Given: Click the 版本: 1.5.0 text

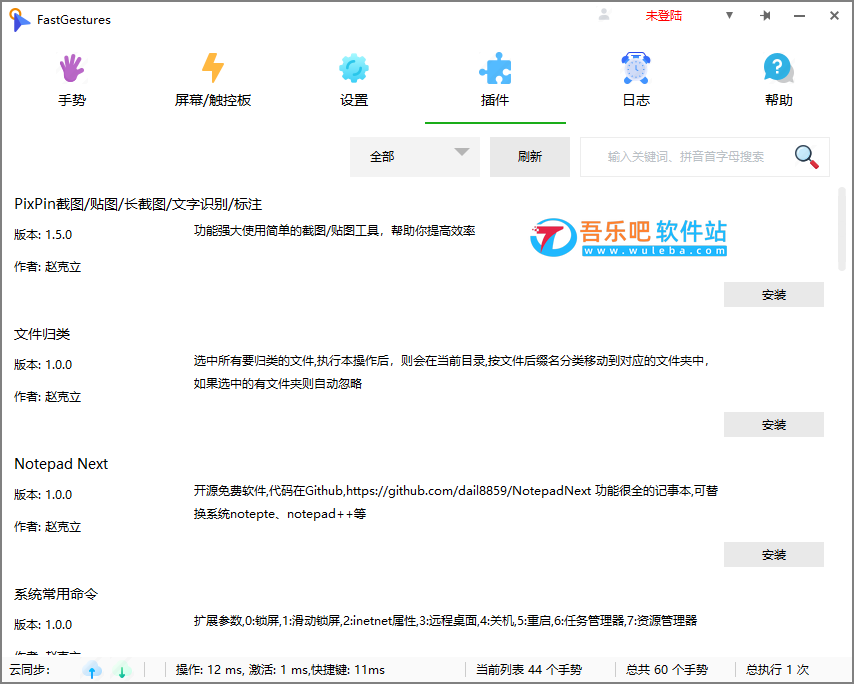Looking at the screenshot, I should coord(43,235).
